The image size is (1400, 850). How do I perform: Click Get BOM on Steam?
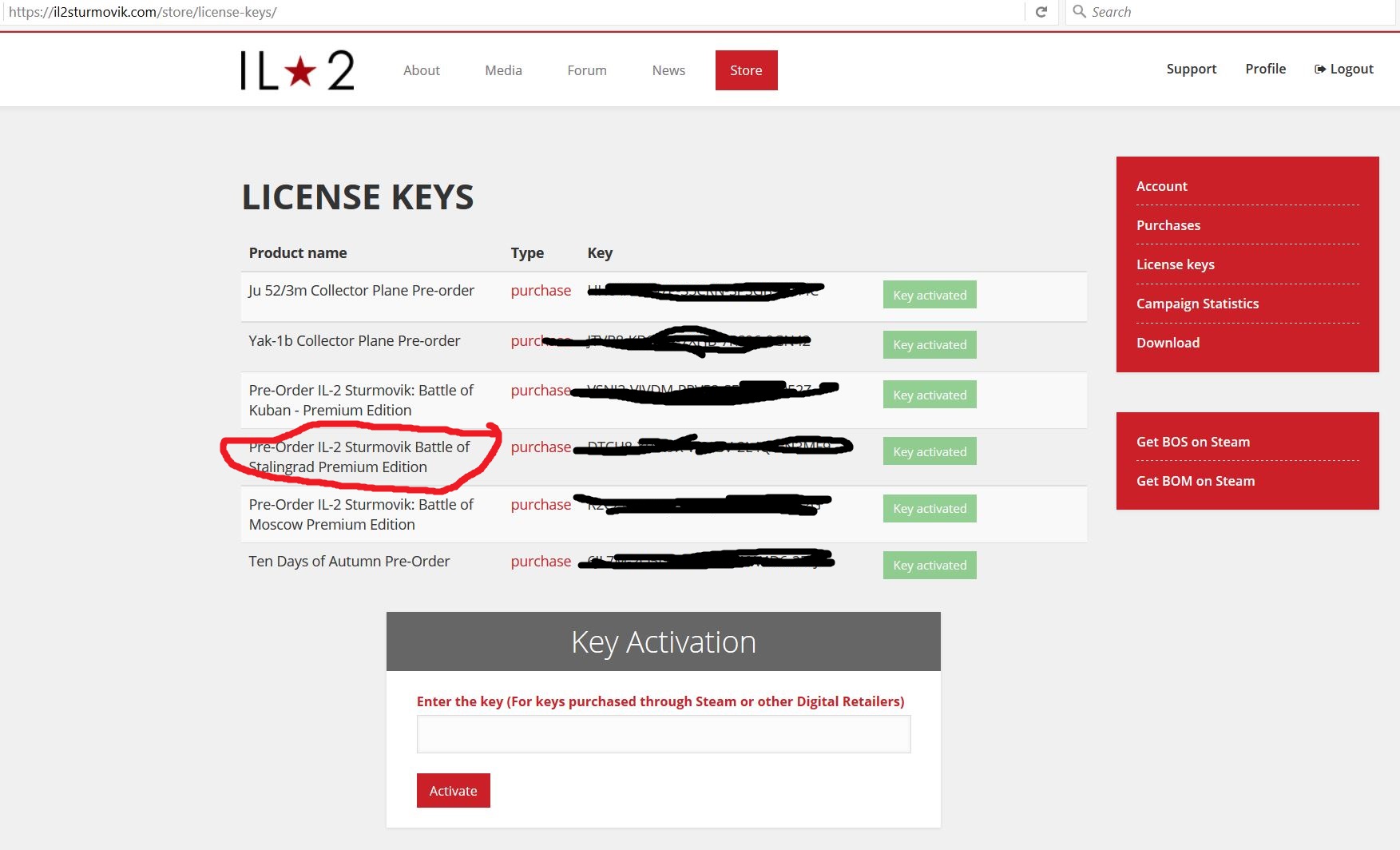[1196, 481]
